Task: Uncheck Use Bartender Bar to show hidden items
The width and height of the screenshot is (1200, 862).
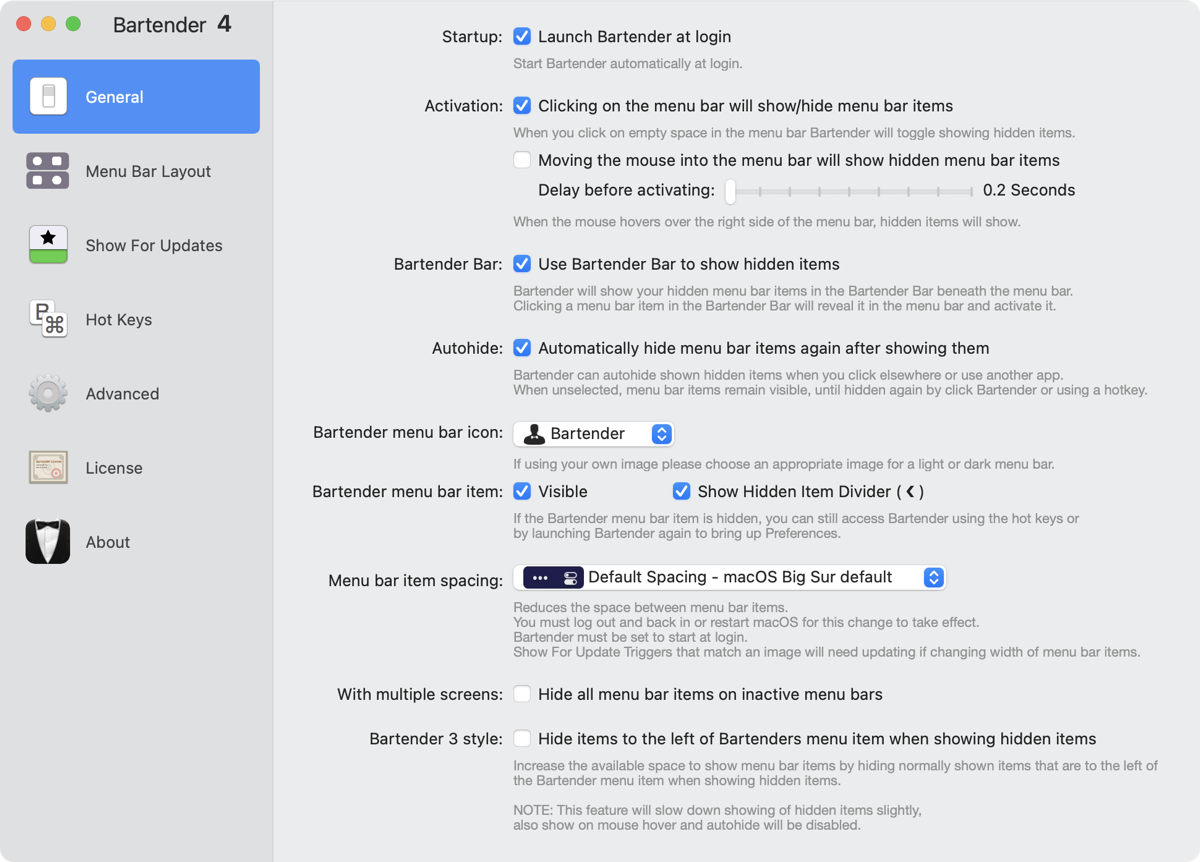Action: tap(522, 264)
